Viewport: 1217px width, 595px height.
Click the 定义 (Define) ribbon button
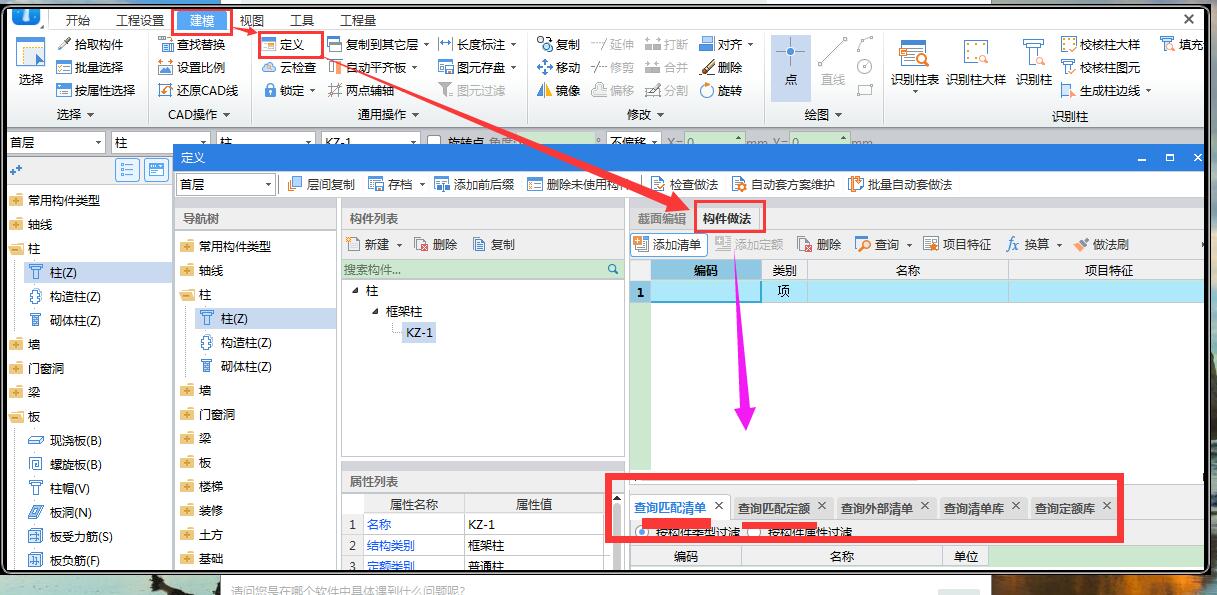coord(282,45)
